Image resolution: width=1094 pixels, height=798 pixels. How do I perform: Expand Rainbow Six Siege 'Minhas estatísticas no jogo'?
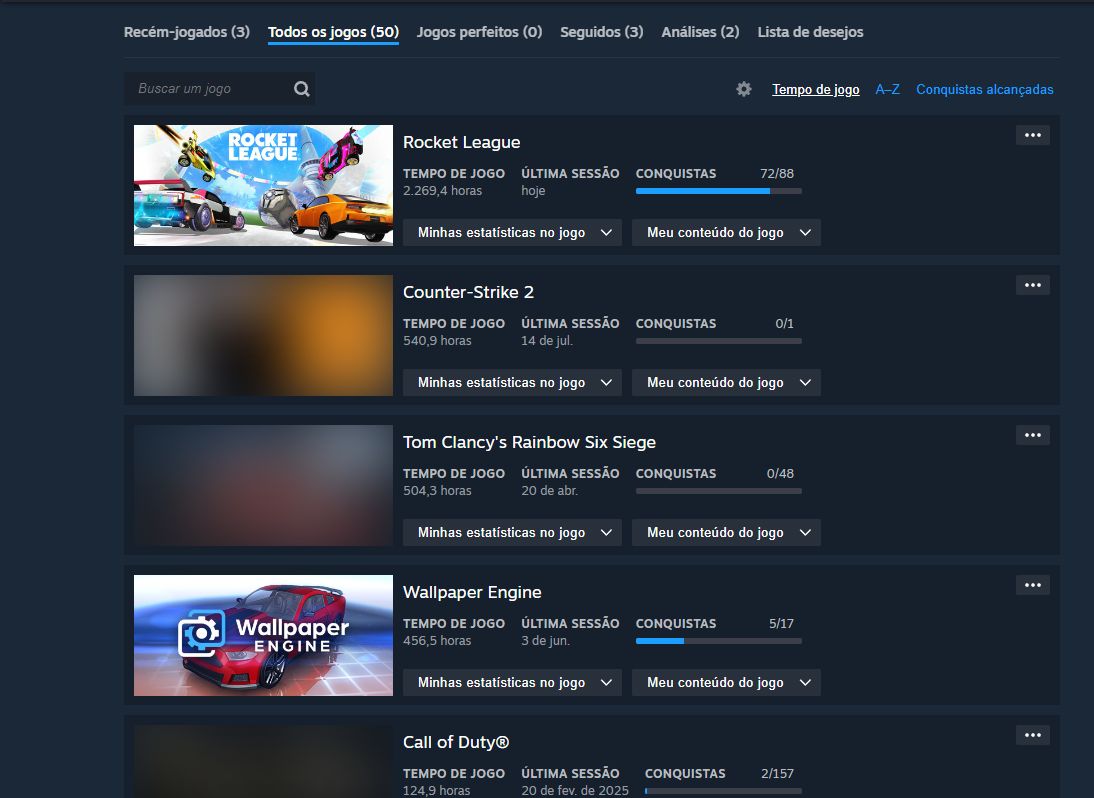512,532
